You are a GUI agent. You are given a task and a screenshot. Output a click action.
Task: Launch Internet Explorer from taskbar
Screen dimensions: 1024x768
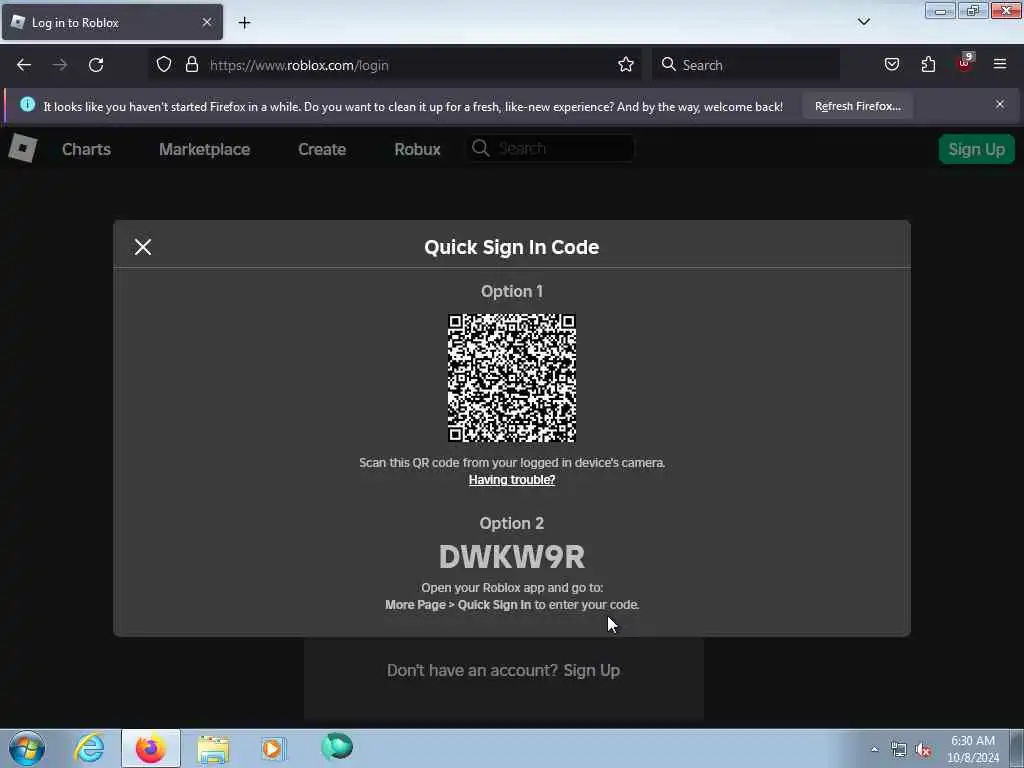pyautogui.click(x=89, y=748)
